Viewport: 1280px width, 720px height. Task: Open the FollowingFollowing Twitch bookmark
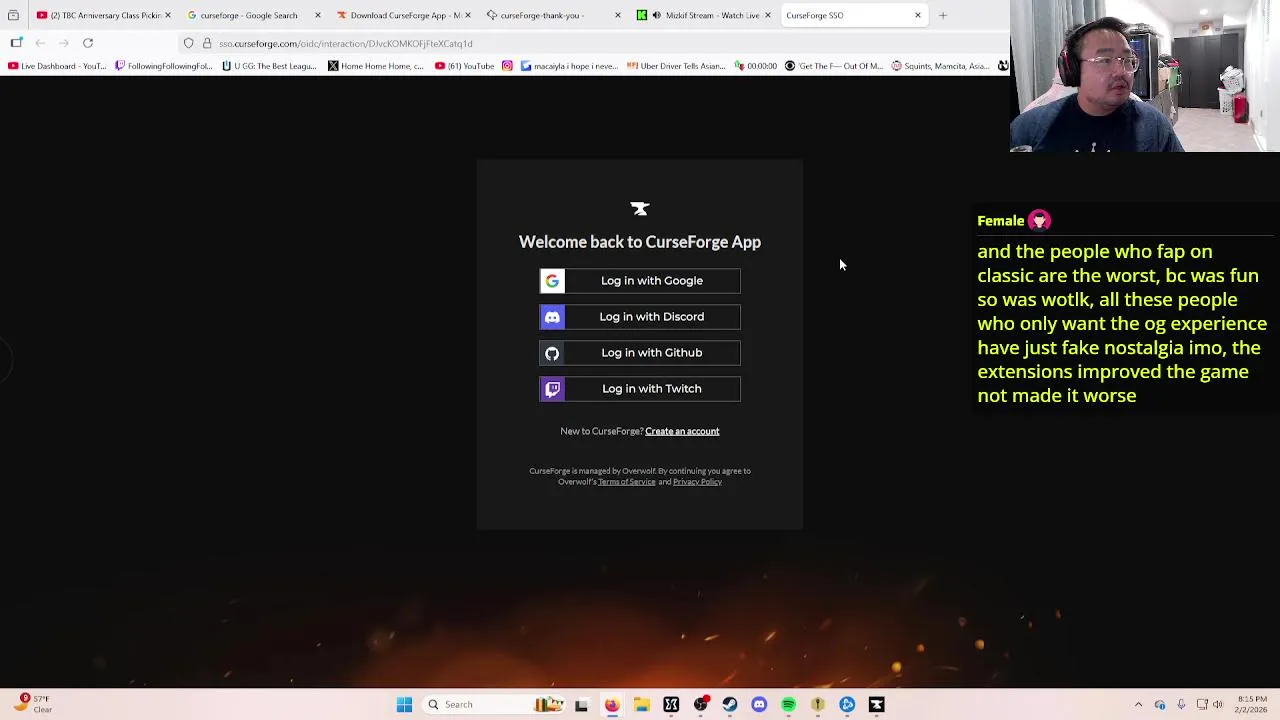[164, 66]
